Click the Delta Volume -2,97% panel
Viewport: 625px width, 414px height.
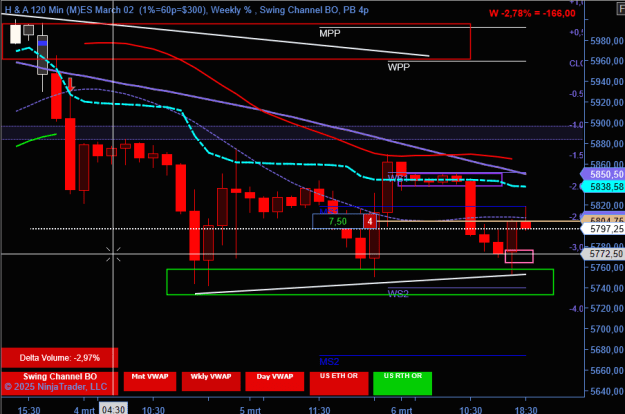tap(59, 358)
